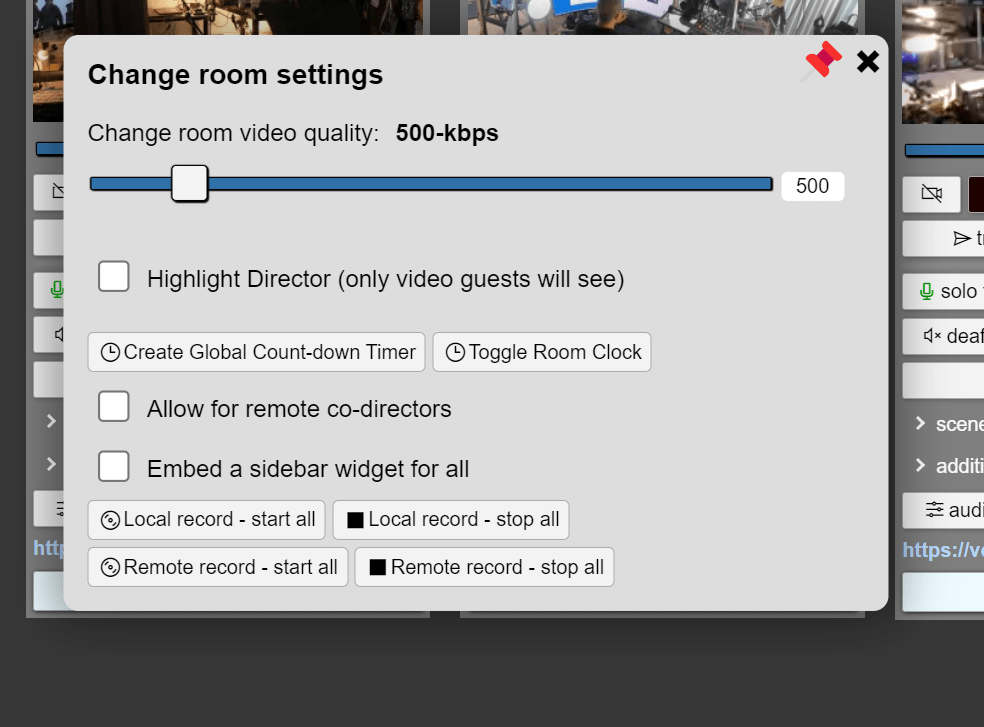Click the muted speaker deafen icon

click(932, 336)
